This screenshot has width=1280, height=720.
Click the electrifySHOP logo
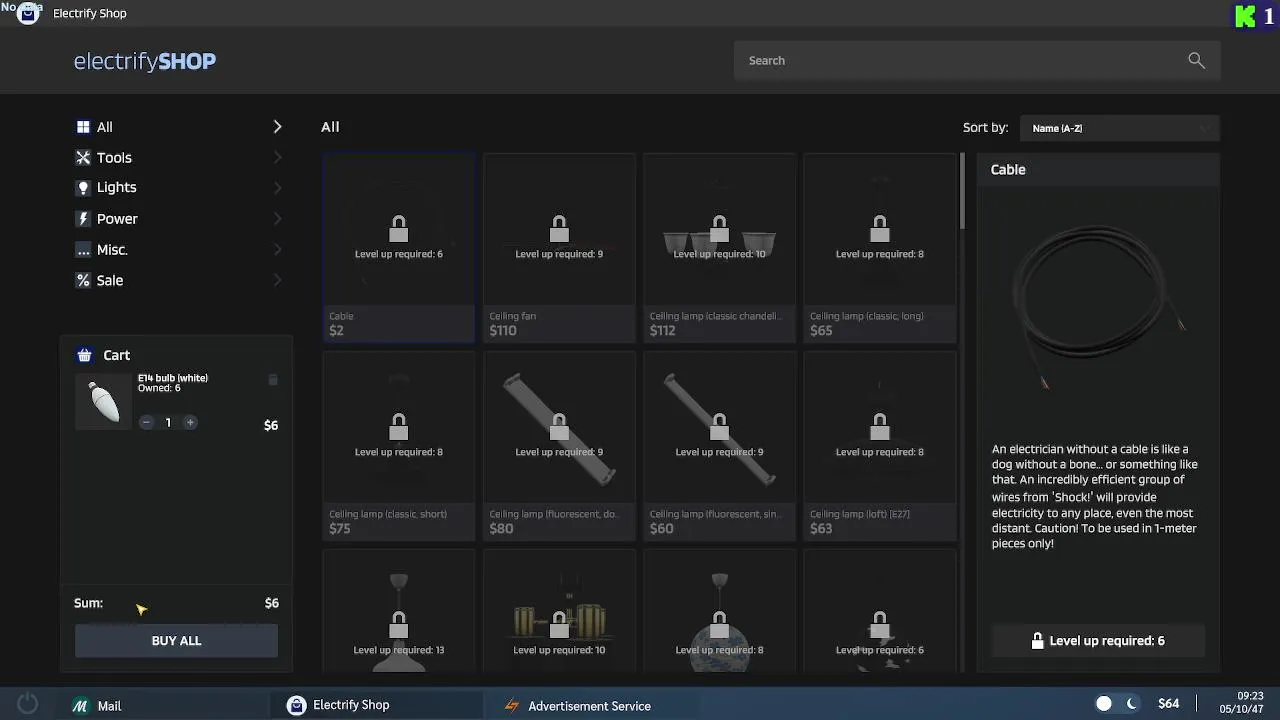[x=145, y=61]
